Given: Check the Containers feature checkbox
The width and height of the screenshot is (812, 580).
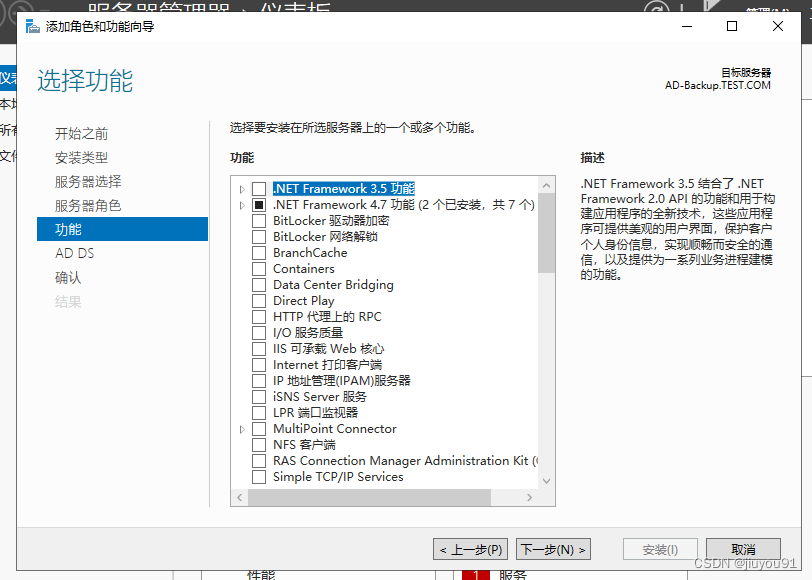Looking at the screenshot, I should pos(259,269).
